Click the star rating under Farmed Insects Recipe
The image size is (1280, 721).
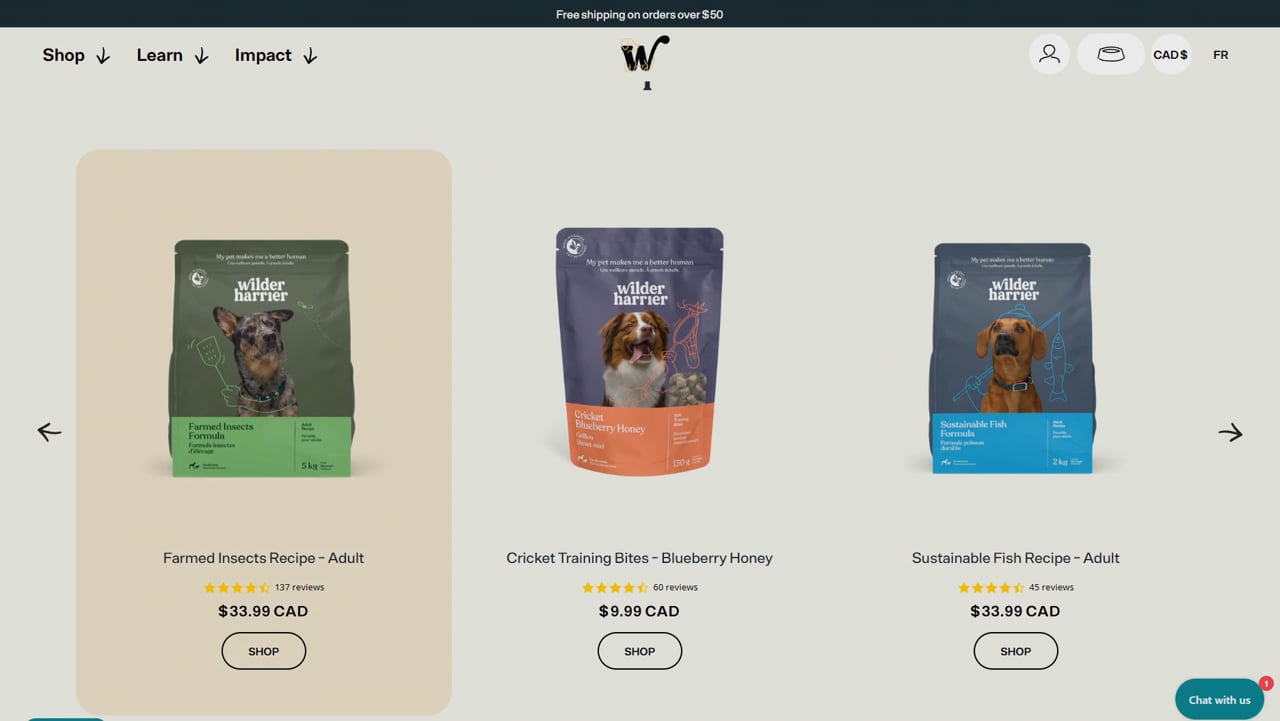click(237, 588)
